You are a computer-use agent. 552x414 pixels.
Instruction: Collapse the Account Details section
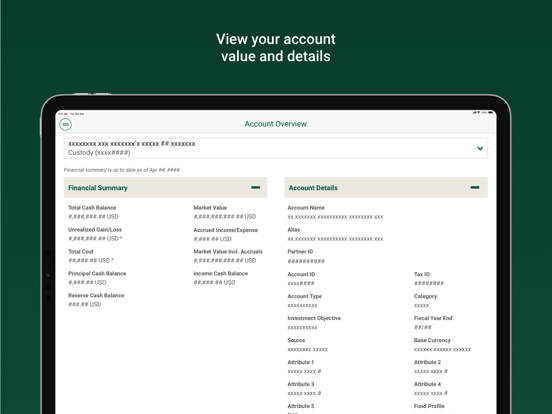pyautogui.click(x=475, y=187)
